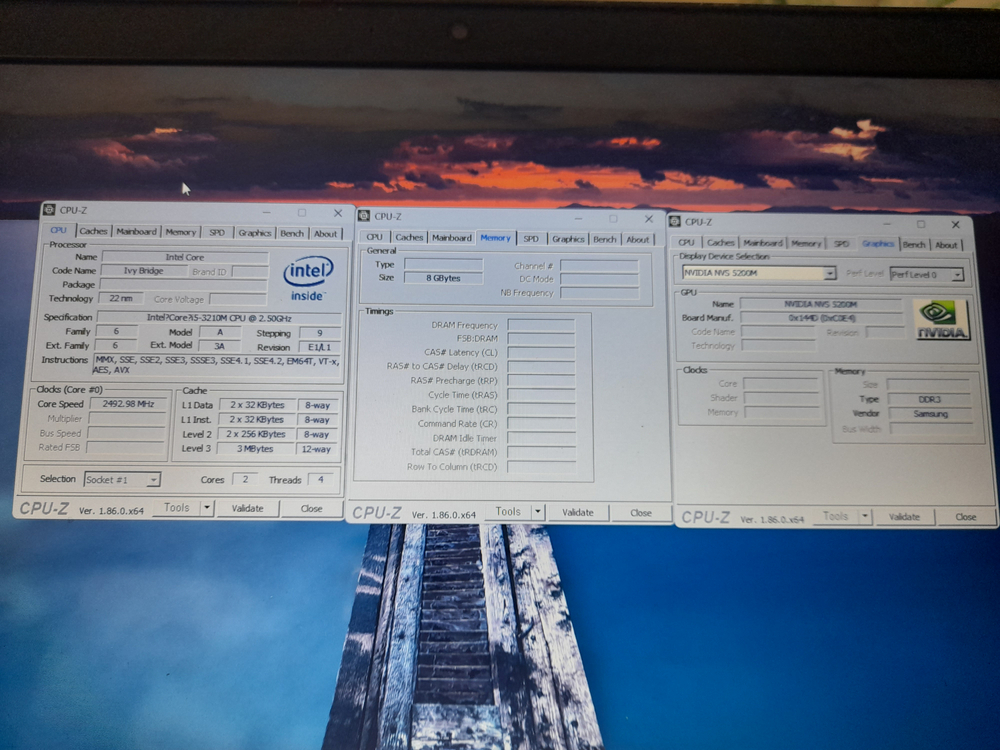Select Graphics tab in middle window
Viewport: 1000px width, 750px height.
[568, 239]
